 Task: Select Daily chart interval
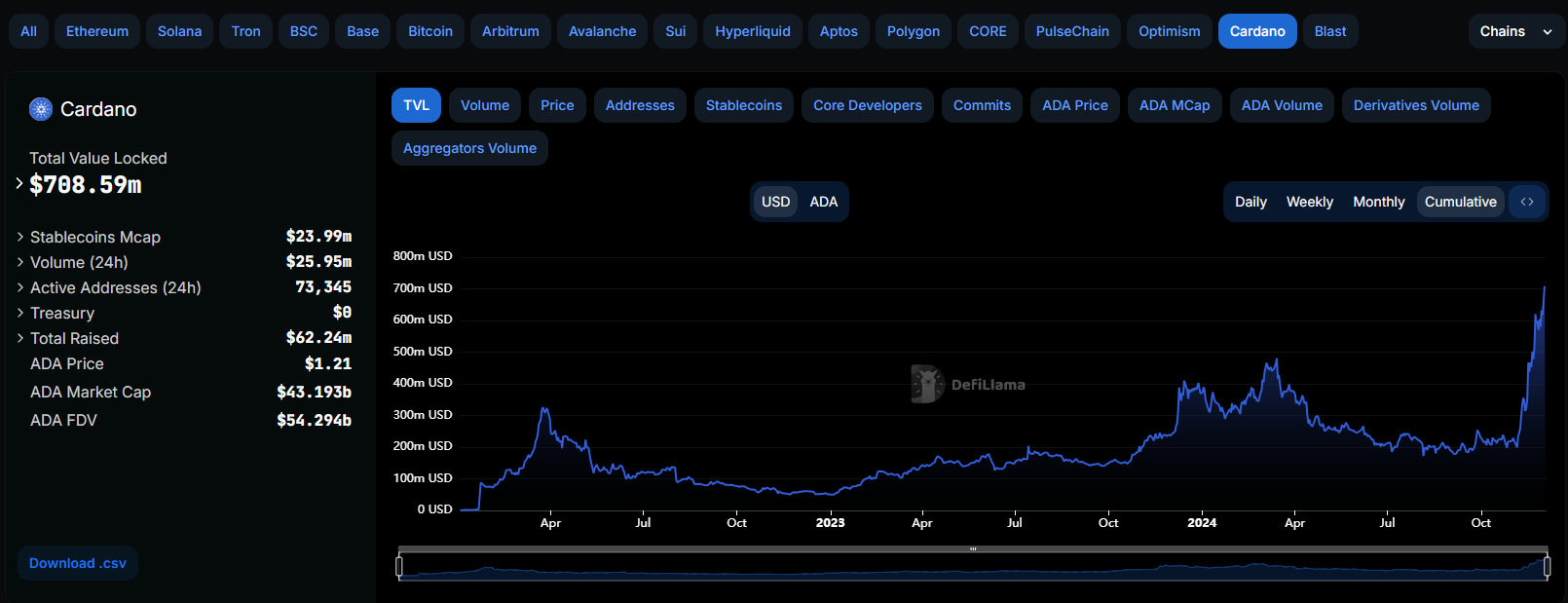tap(1251, 202)
